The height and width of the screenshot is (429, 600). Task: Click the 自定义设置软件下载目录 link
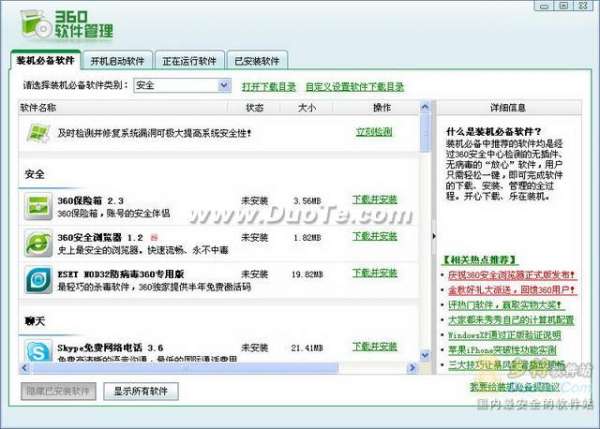(x=355, y=87)
